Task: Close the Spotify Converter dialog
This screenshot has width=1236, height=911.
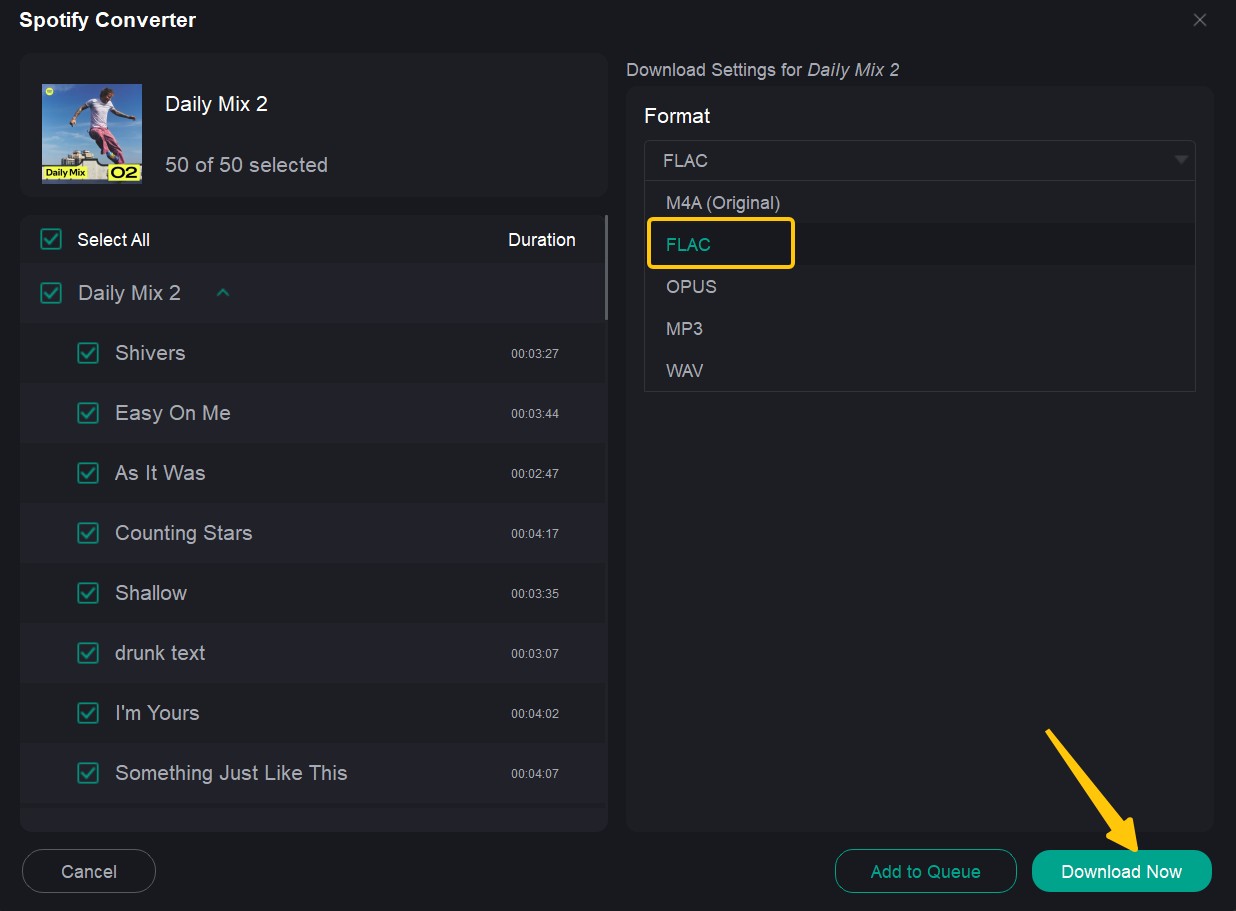Action: [x=1200, y=20]
